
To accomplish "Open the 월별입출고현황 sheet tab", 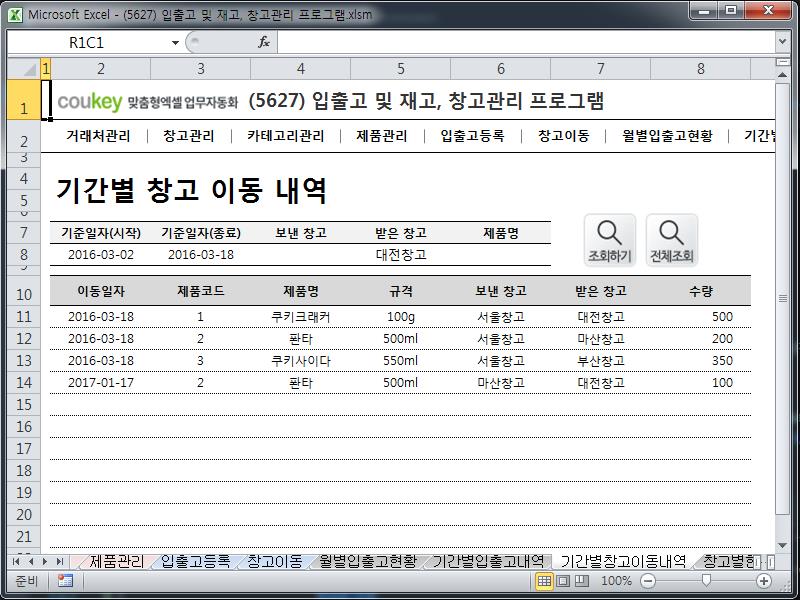I will coord(368,562).
